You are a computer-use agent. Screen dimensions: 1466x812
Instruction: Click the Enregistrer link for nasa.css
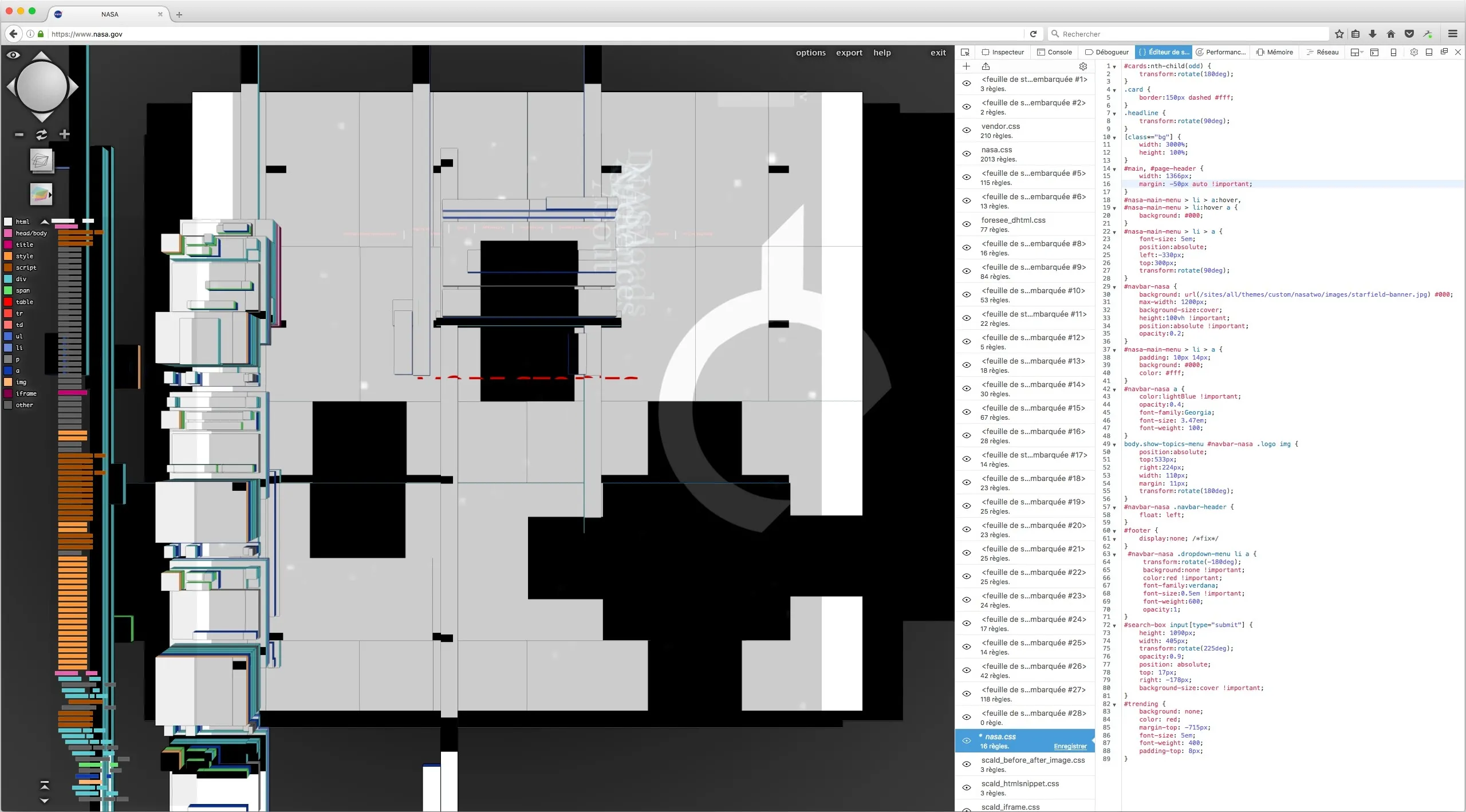click(1070, 746)
